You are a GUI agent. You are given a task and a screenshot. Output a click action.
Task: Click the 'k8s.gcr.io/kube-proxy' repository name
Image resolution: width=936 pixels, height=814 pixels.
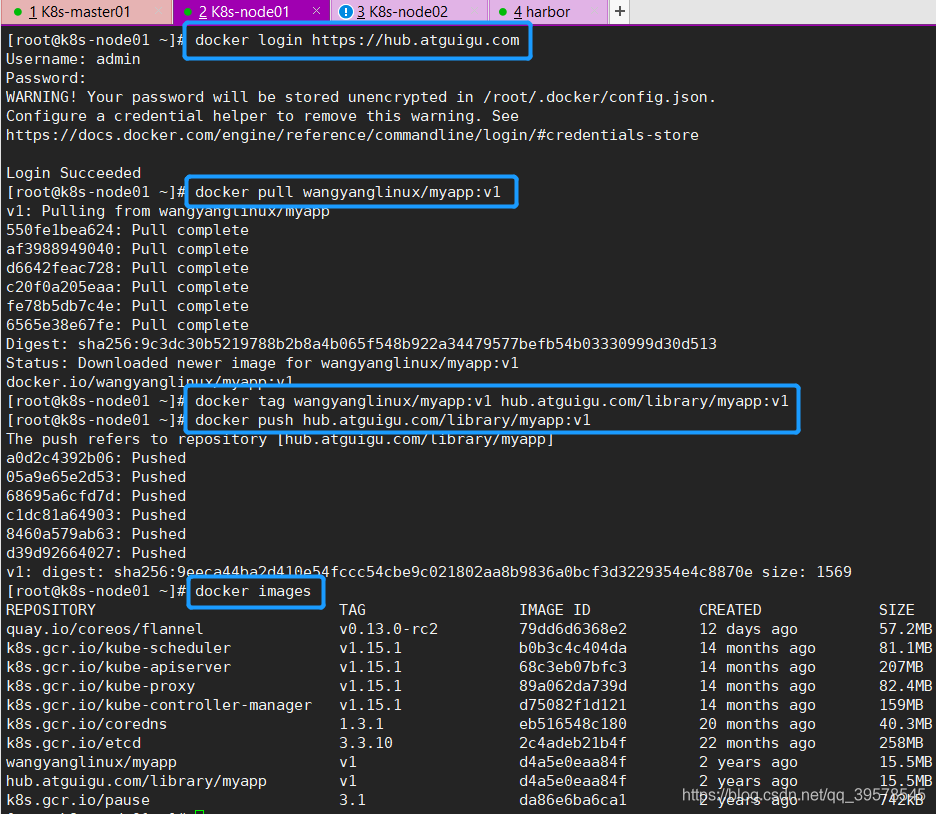[x=100, y=686]
